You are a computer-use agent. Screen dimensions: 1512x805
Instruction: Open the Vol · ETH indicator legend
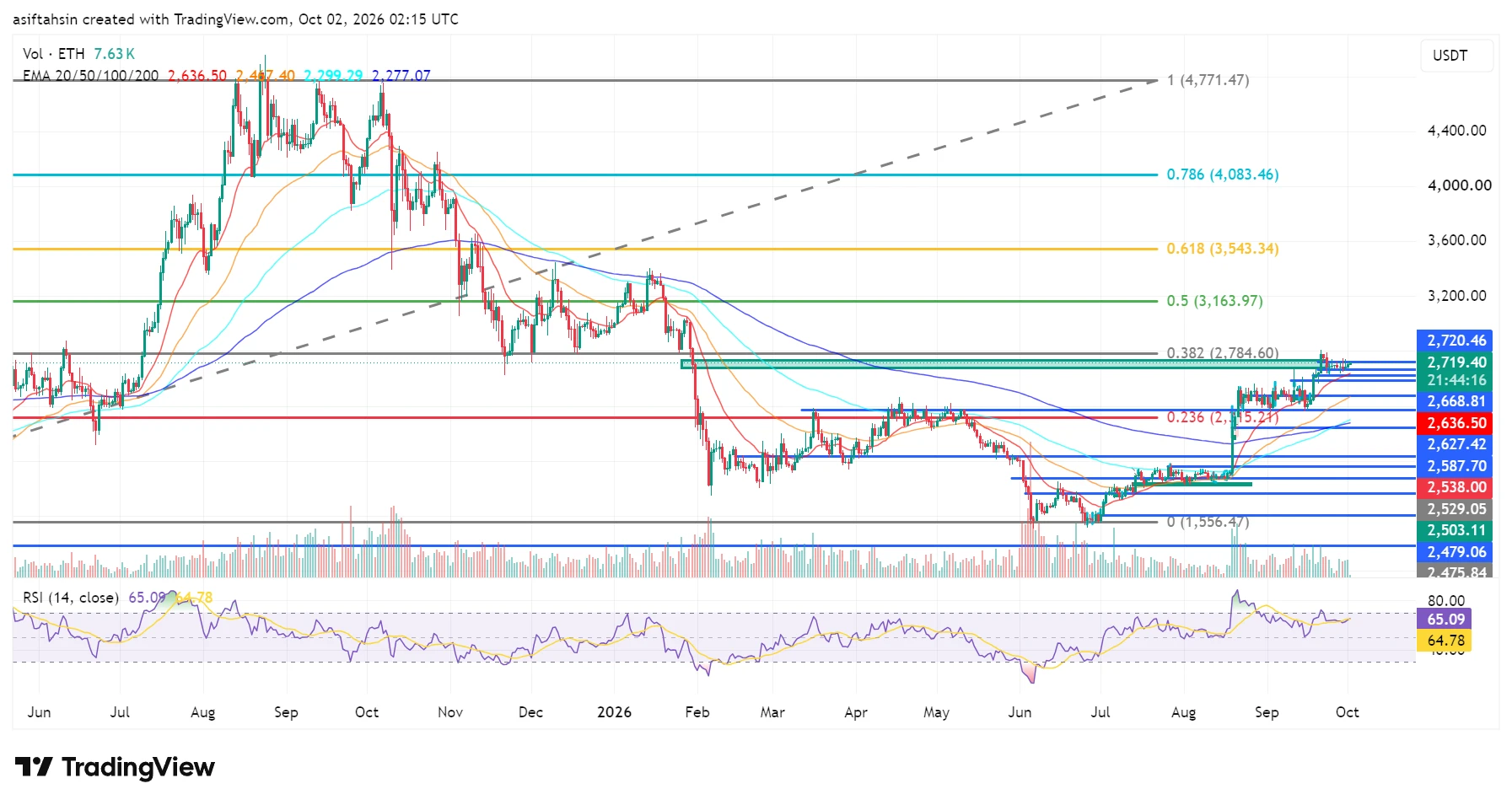(x=54, y=54)
